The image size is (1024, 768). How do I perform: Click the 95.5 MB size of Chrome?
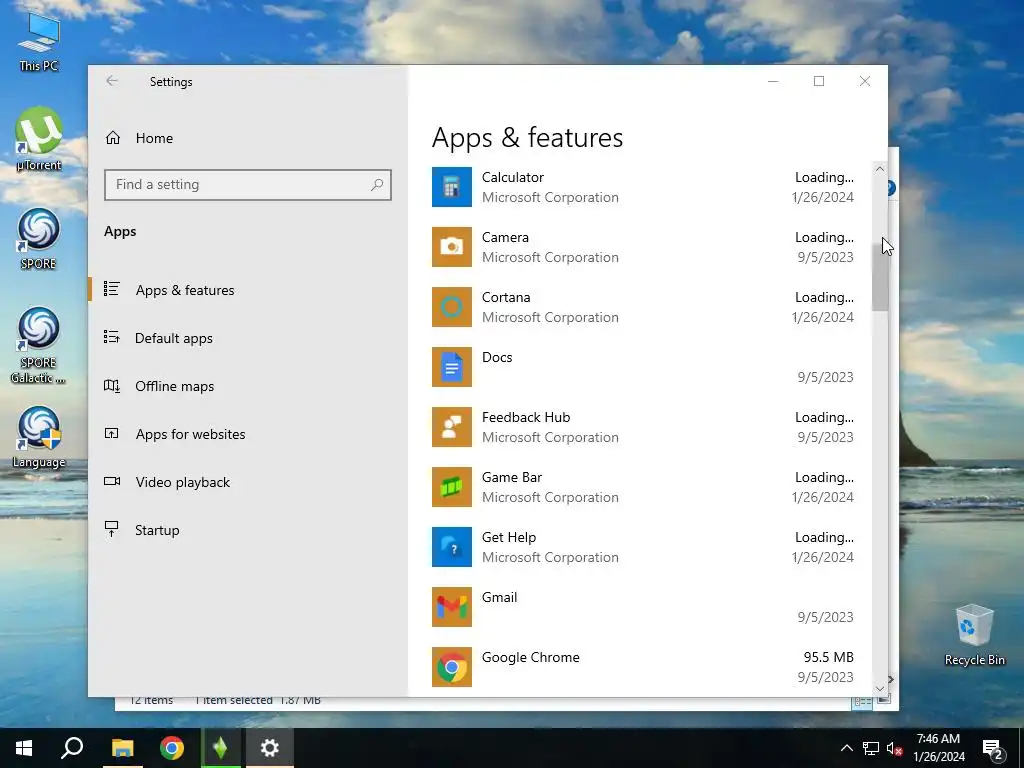coord(829,658)
